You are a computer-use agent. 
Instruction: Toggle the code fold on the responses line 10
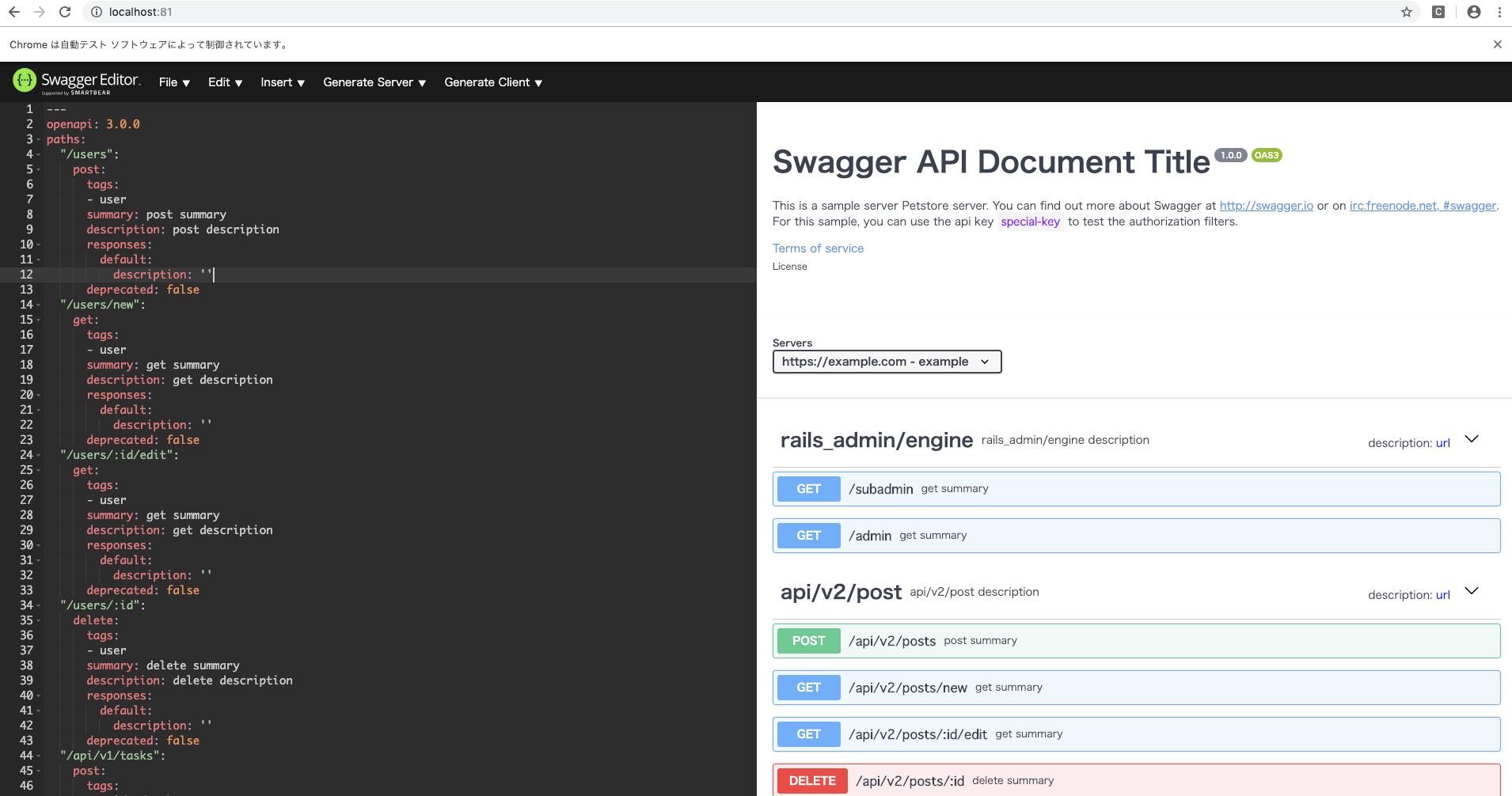tap(38, 244)
